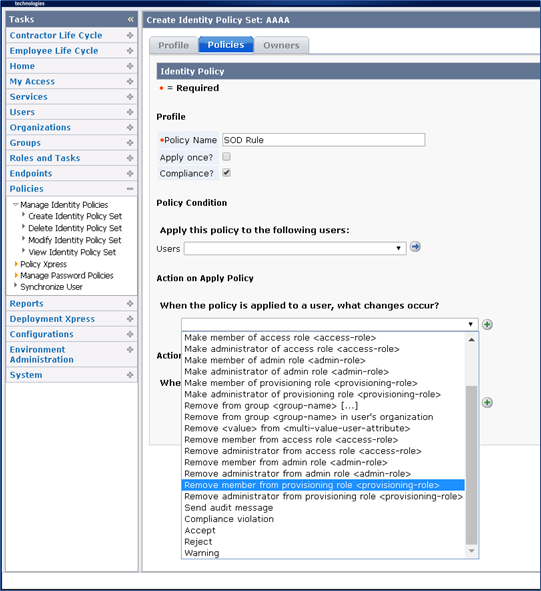Toggle the Apply once checkbox
541x591 pixels.
(x=226, y=156)
